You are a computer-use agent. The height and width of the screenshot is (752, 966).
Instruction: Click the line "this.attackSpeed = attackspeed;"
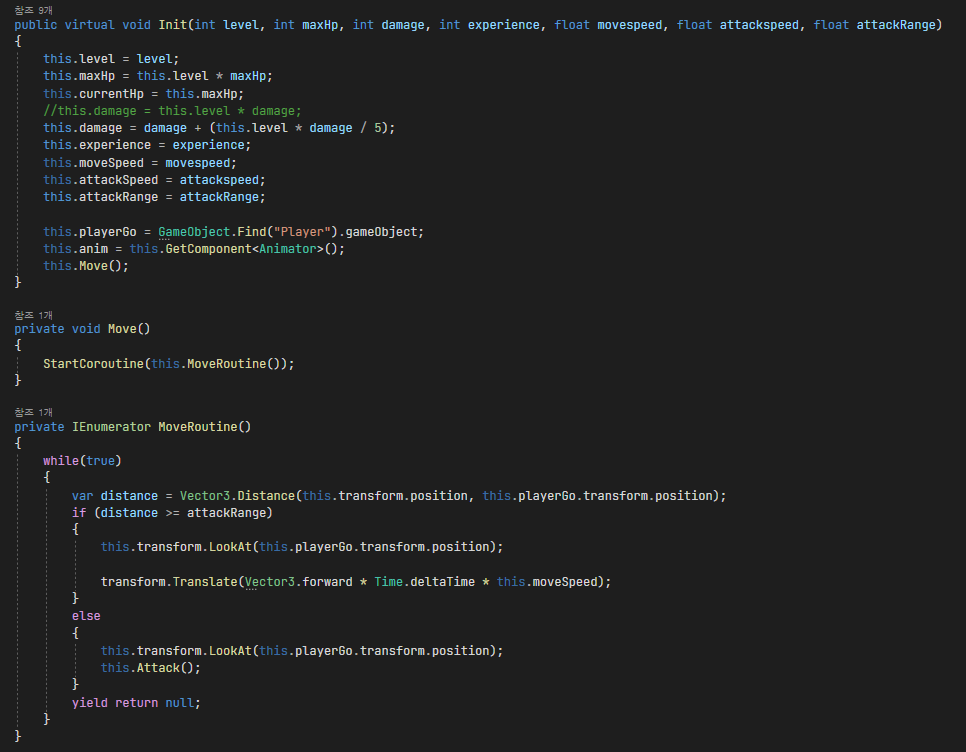154,180
